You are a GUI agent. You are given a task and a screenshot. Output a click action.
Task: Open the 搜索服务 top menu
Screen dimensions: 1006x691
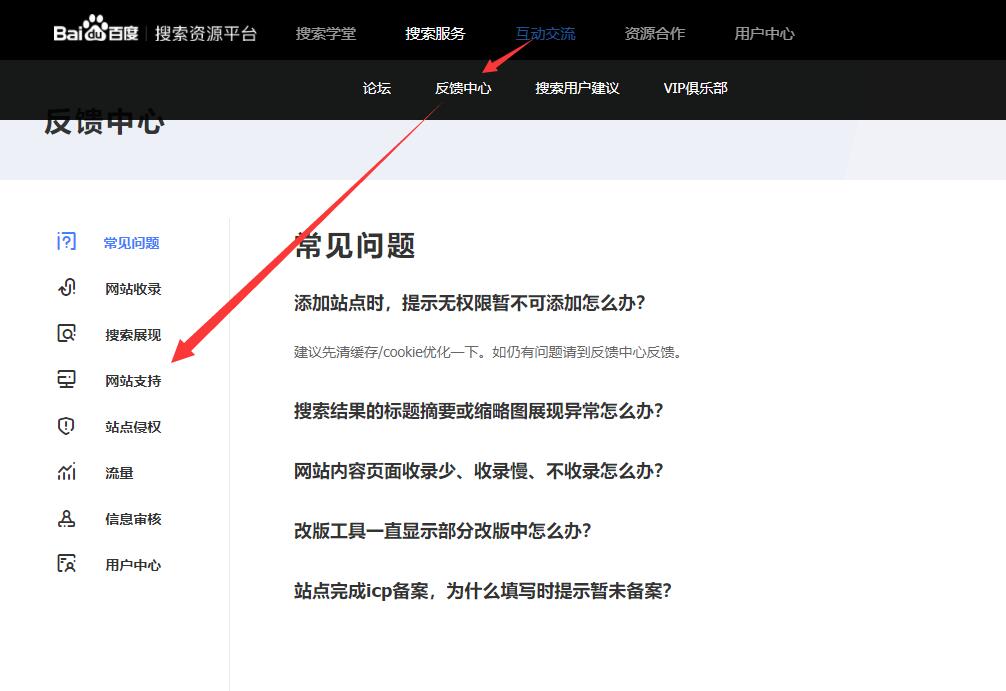coord(435,33)
